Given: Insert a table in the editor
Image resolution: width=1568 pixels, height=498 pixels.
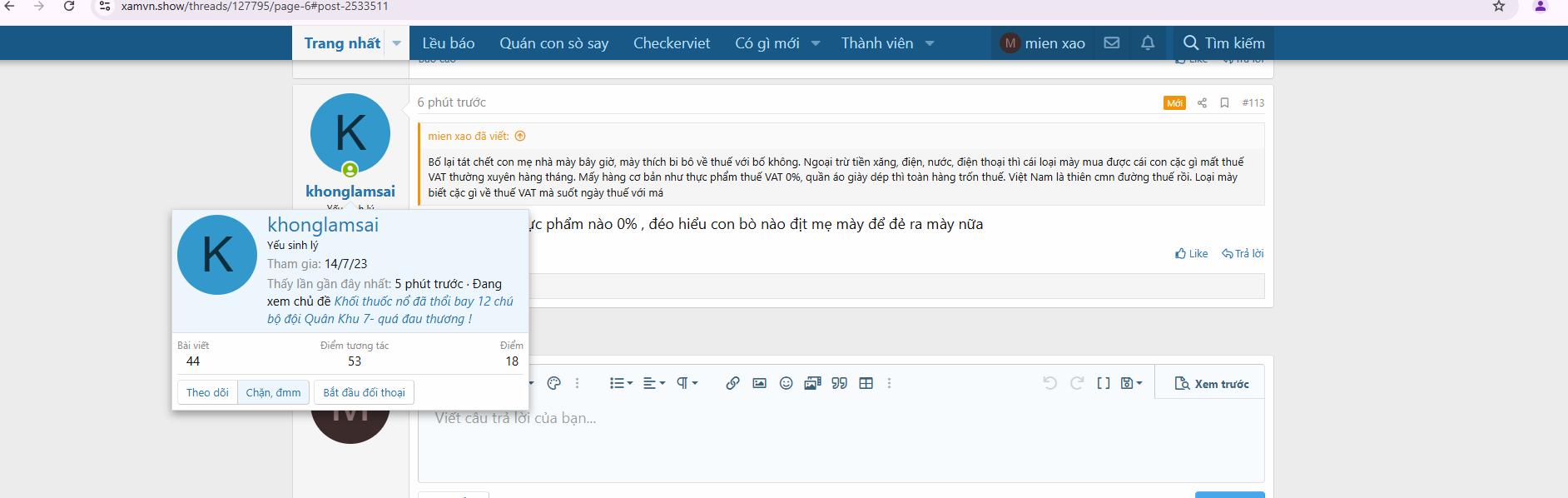Looking at the screenshot, I should click(866, 383).
